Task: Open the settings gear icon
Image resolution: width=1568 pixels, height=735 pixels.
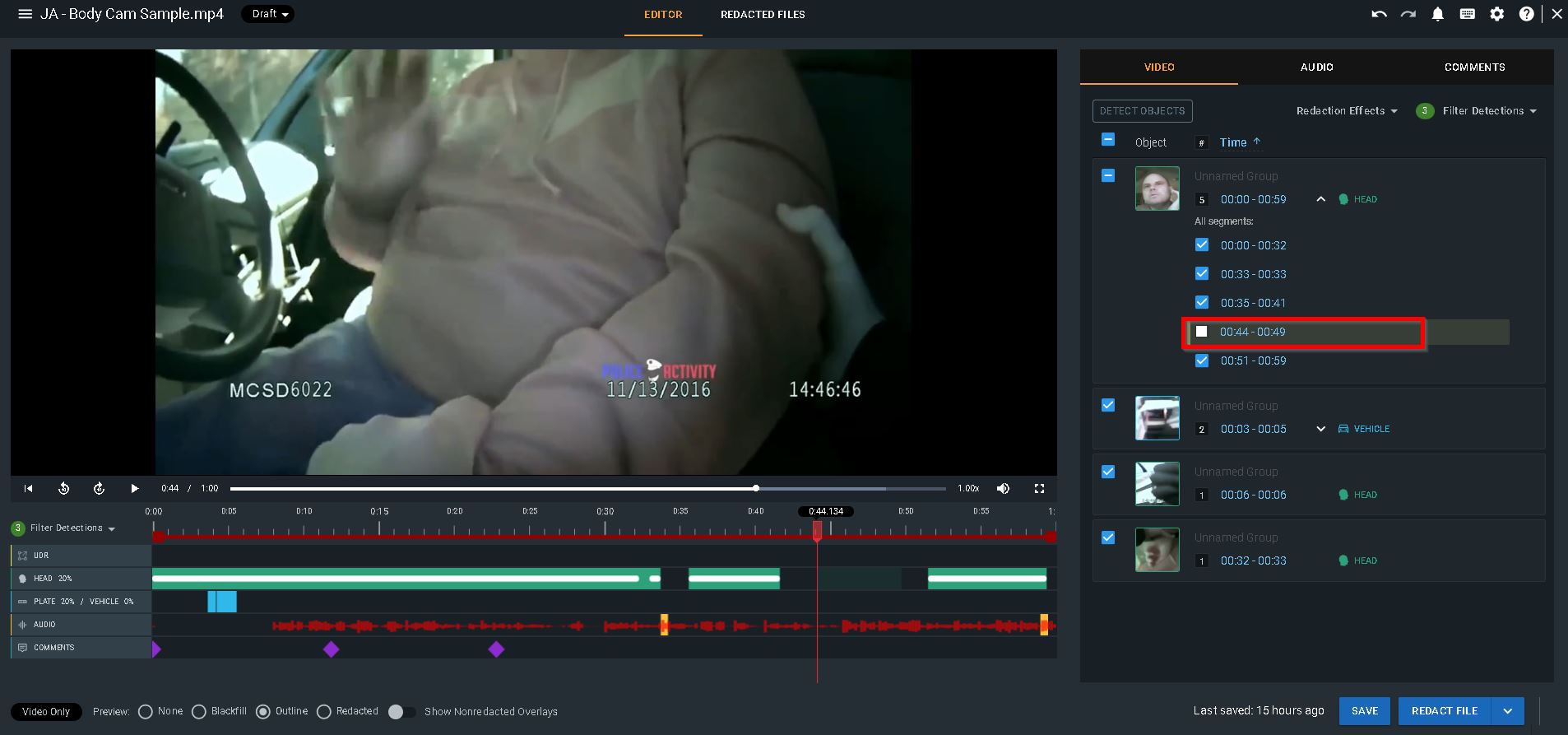Action: 1497,14
